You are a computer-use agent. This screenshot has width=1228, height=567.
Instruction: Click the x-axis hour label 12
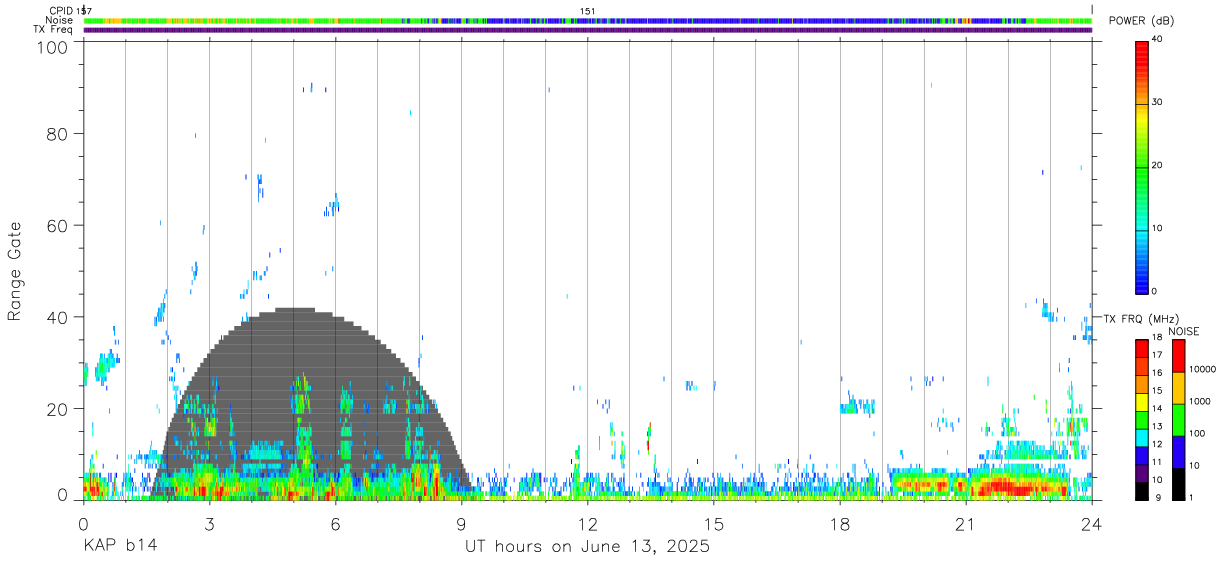coord(587,524)
